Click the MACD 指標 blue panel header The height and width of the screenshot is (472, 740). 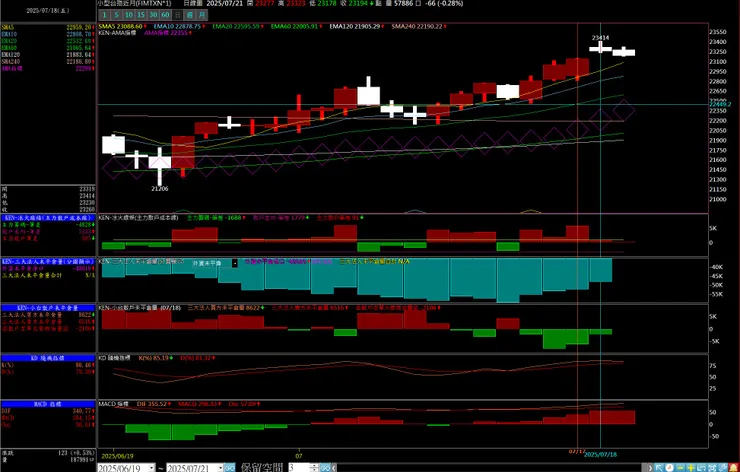click(x=48, y=405)
